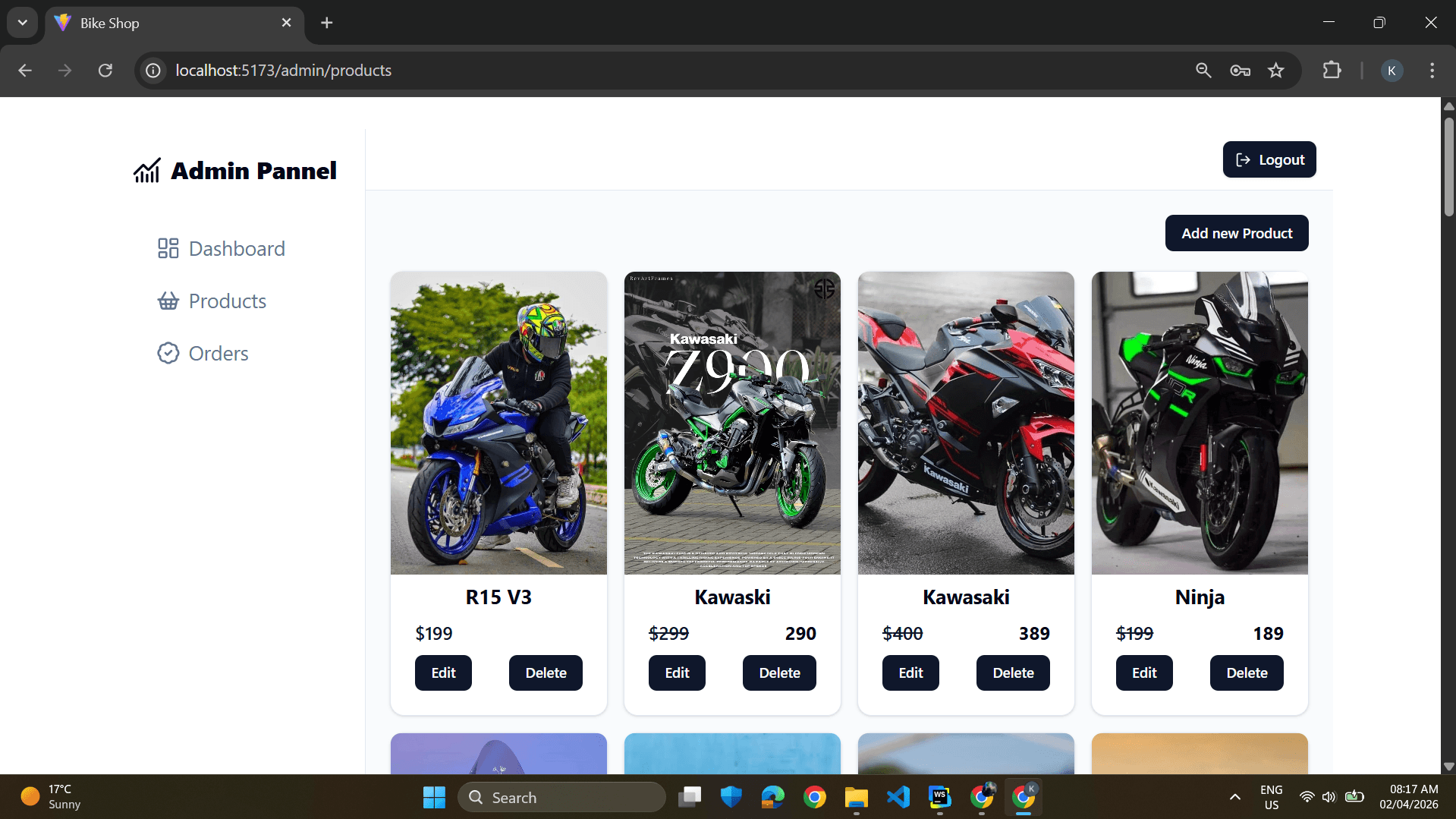Image resolution: width=1456 pixels, height=819 pixels.
Task: Open WebStorm from the taskbar
Action: tap(940, 797)
